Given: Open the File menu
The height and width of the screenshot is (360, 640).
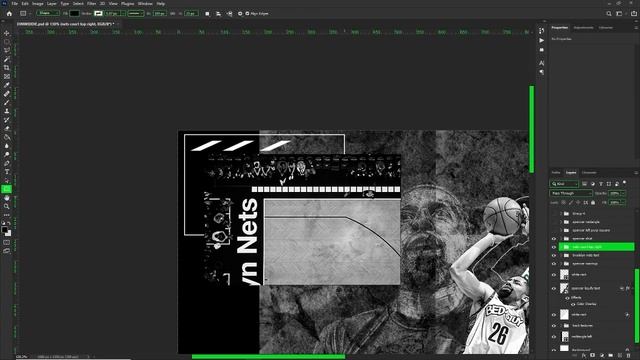Looking at the screenshot, I should click(15, 4).
